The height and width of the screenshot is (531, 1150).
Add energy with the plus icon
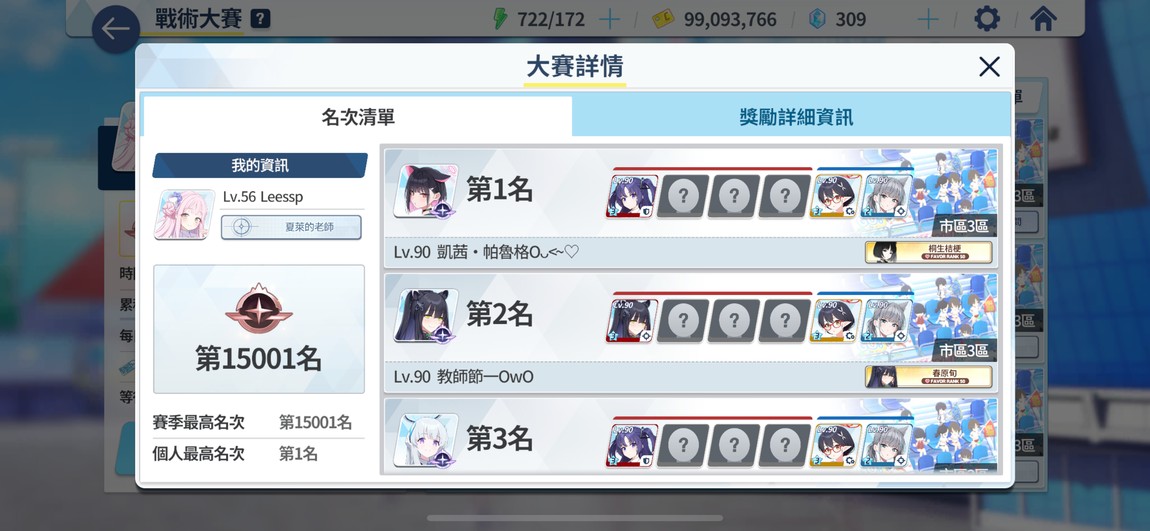(609, 19)
